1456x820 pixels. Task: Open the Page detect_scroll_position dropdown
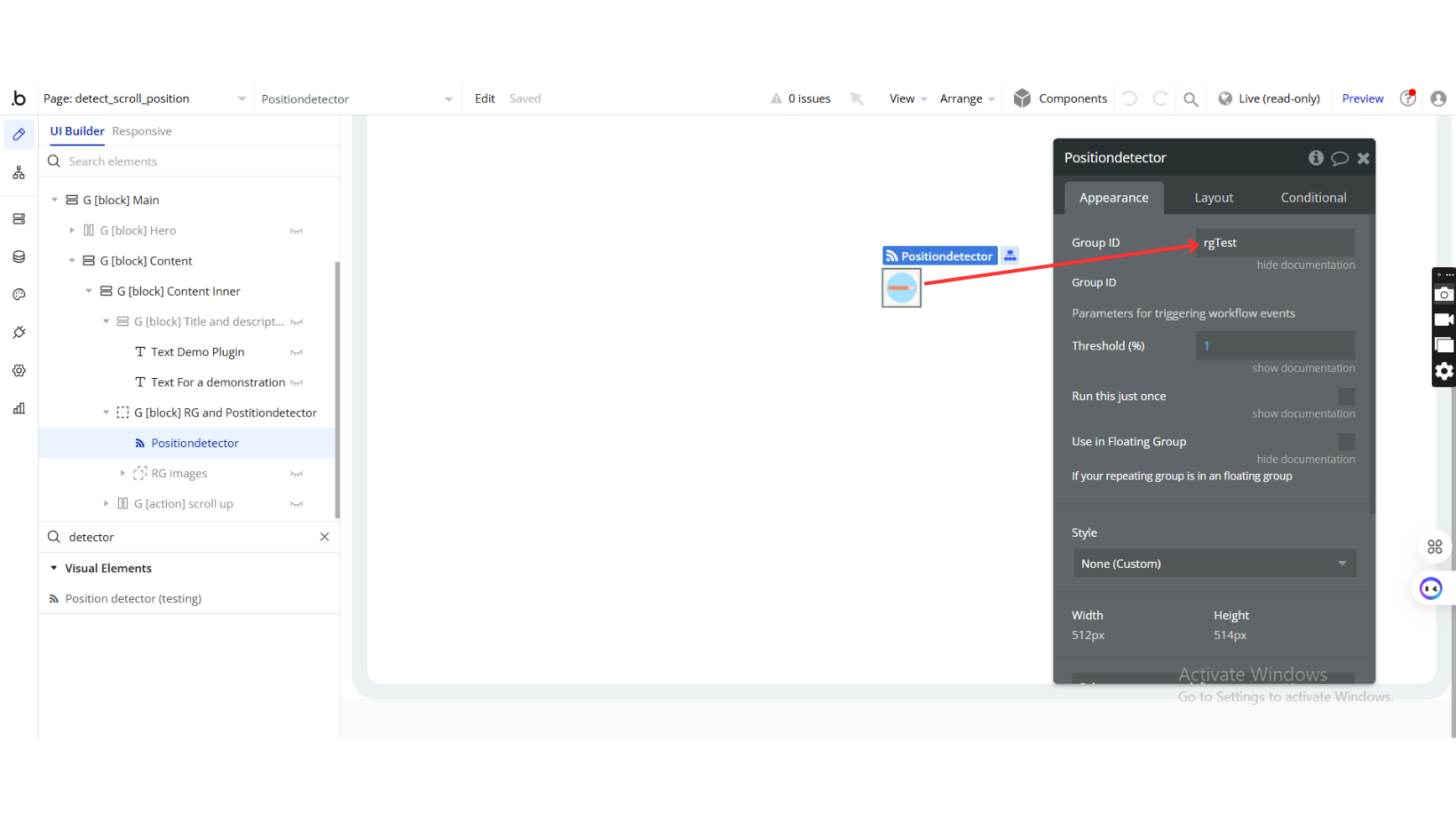(x=145, y=99)
